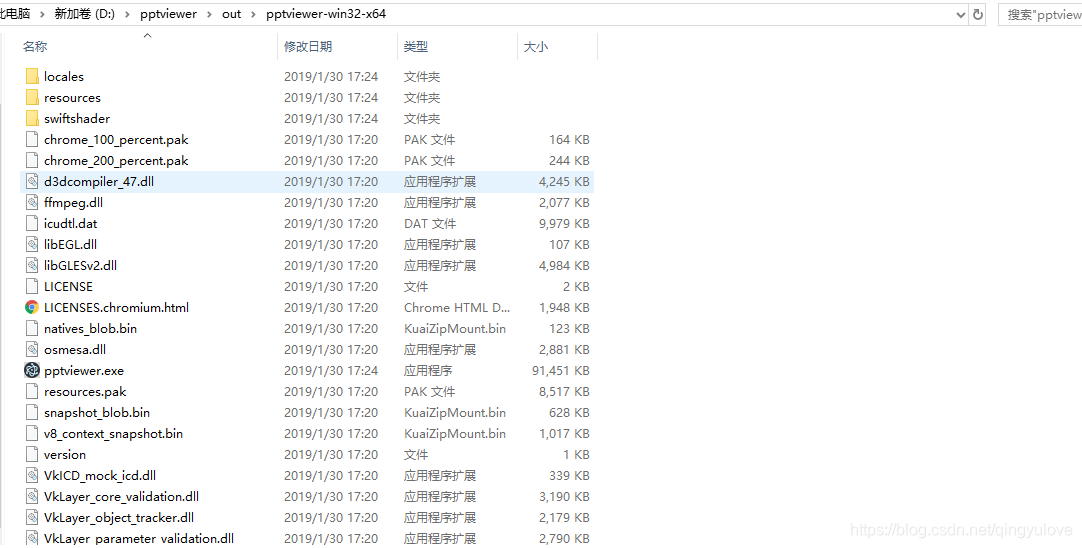The image size is (1082, 548).
Task: Expand chevron after 新加卷 (D:) breadcrumb
Action: click(127, 14)
